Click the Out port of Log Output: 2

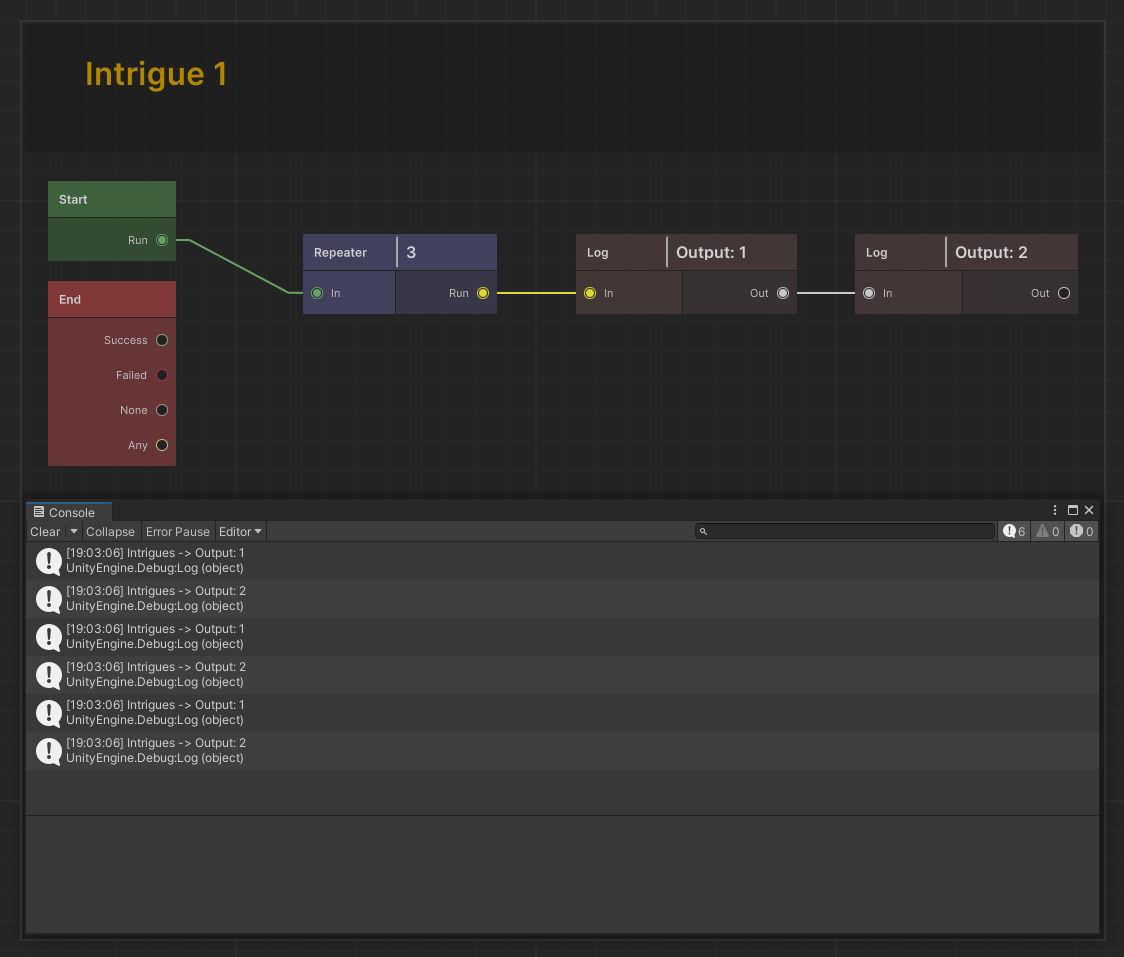(x=1064, y=293)
